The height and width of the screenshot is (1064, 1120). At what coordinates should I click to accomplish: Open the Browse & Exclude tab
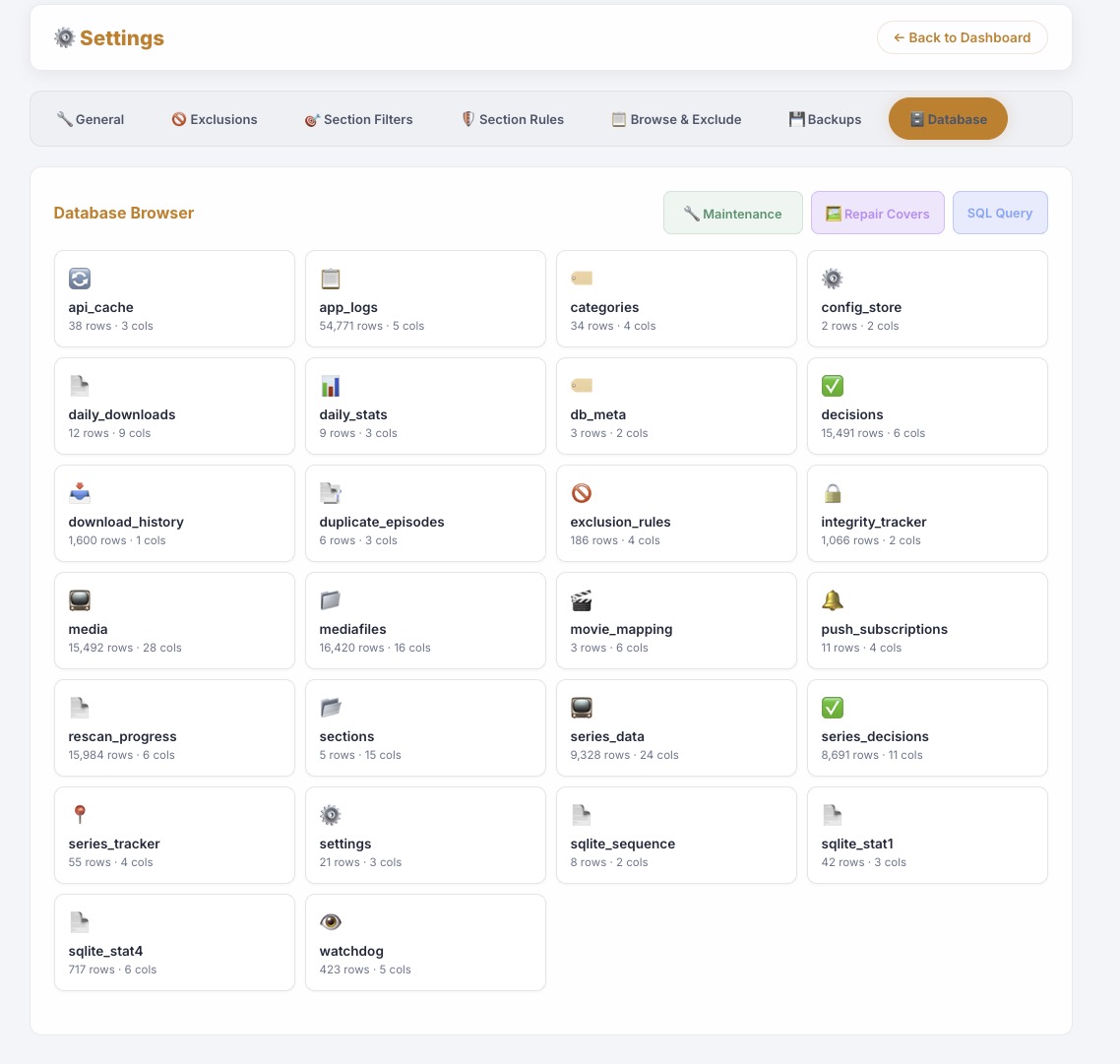[x=676, y=119]
